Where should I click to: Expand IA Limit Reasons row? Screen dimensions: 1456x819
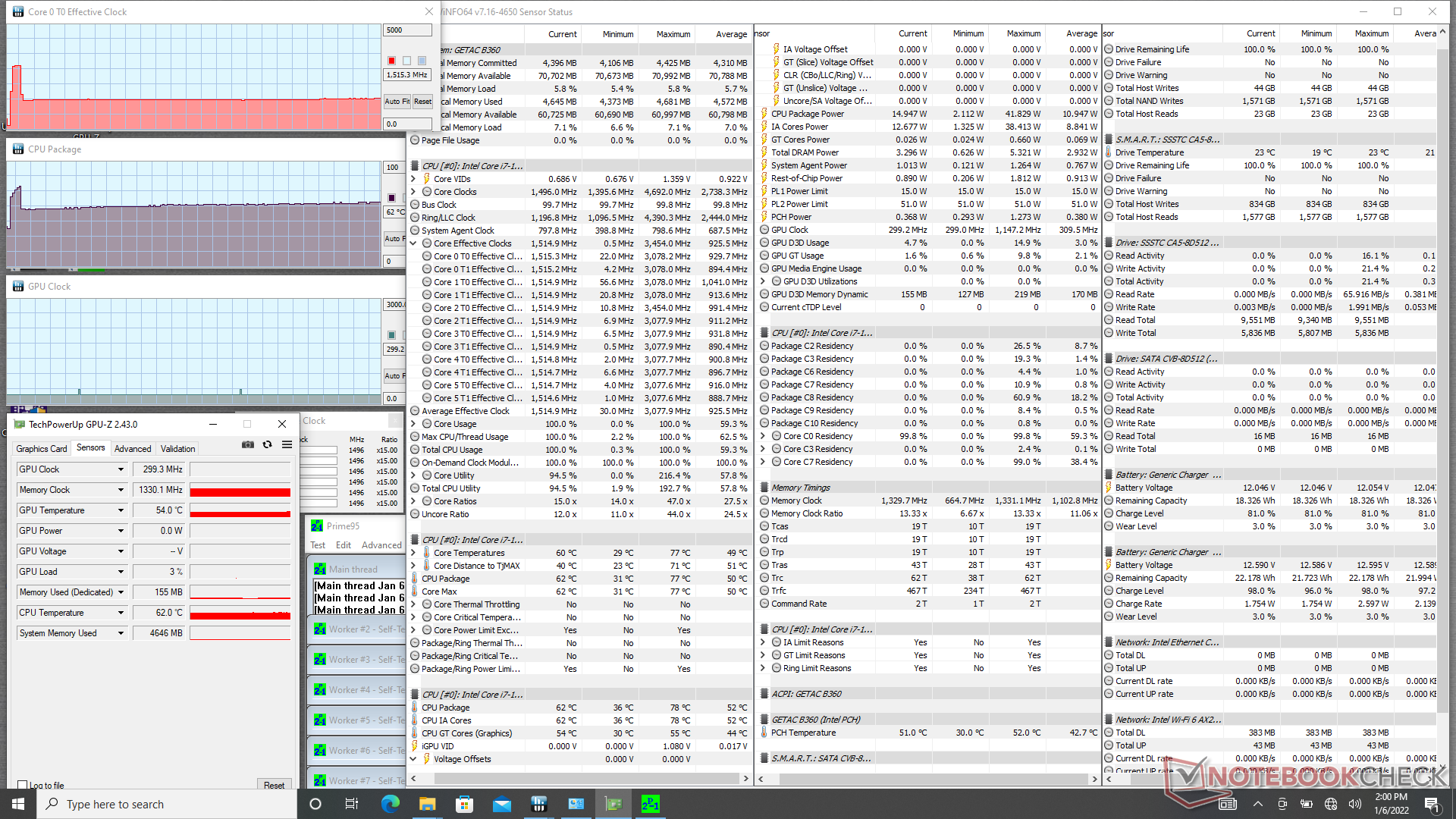764,642
